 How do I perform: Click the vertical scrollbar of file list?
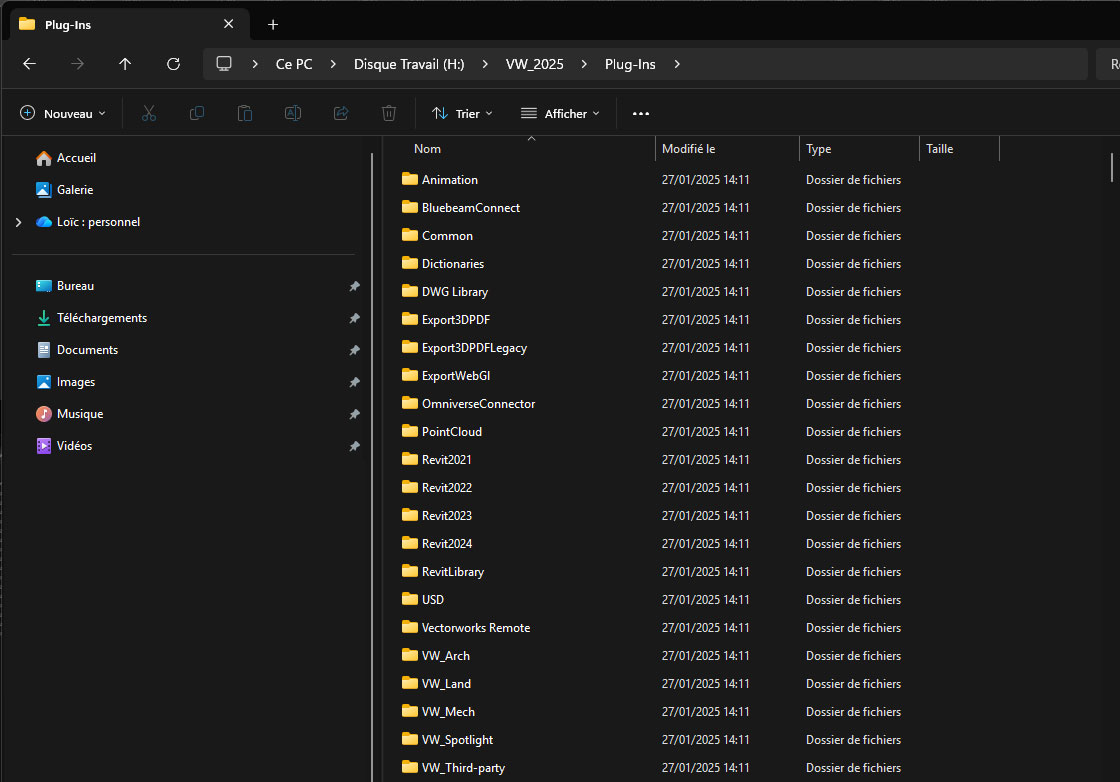coord(1112,167)
